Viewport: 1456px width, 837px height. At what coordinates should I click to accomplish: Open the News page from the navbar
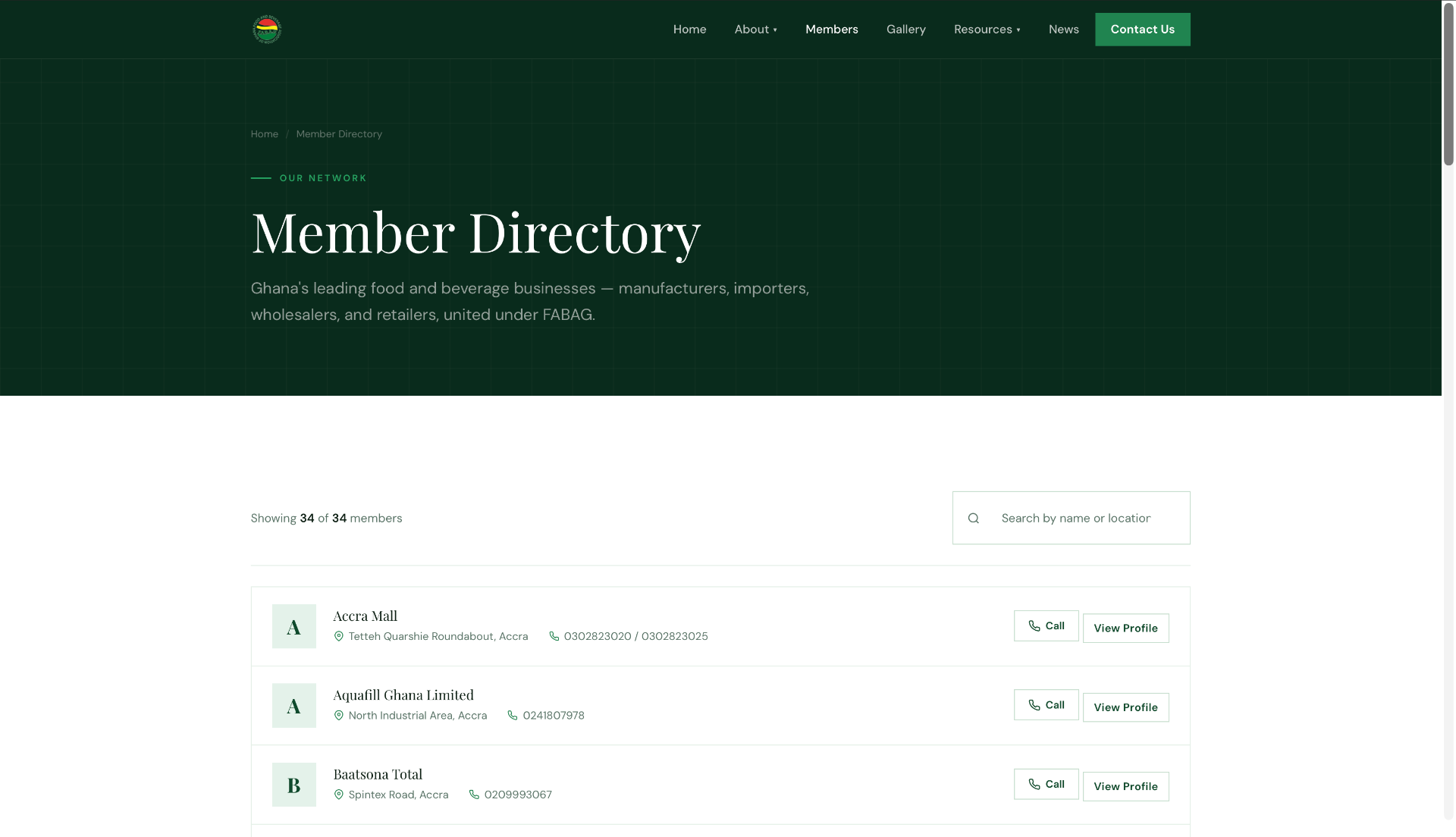(1064, 30)
